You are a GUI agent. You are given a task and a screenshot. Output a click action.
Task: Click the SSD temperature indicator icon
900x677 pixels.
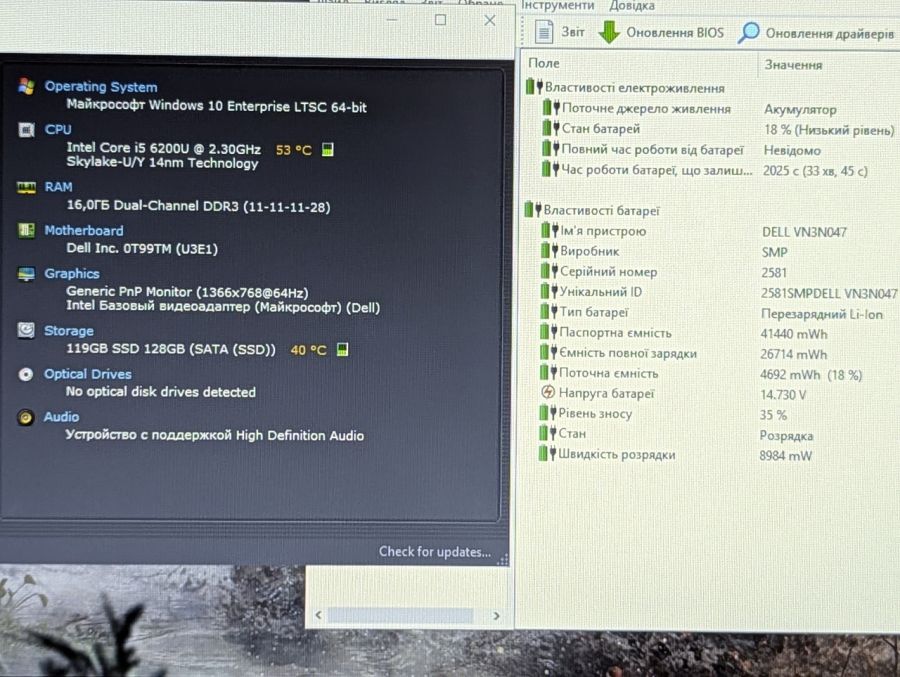342,349
